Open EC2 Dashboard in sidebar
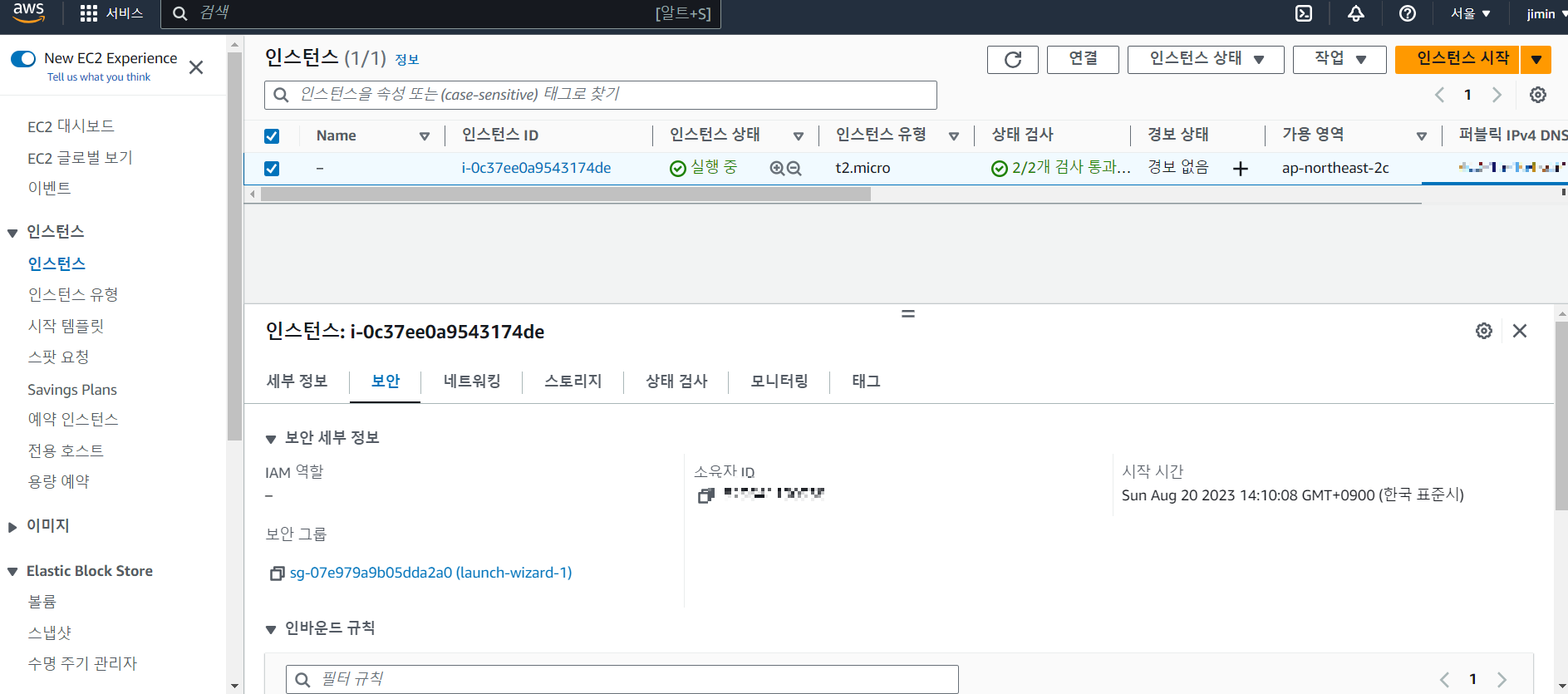1568x694 pixels. coord(71,126)
